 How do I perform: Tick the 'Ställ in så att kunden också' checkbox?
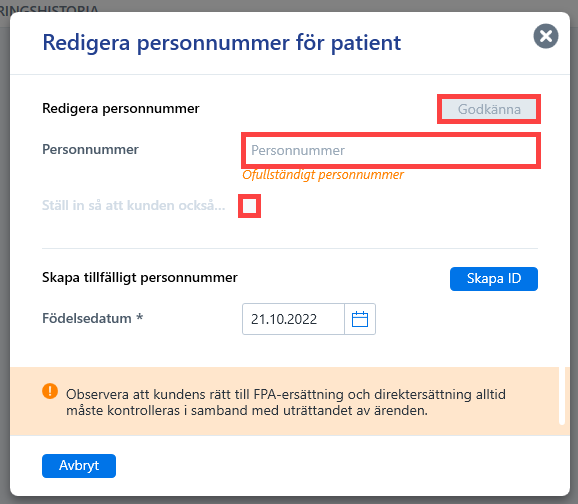tap(250, 206)
